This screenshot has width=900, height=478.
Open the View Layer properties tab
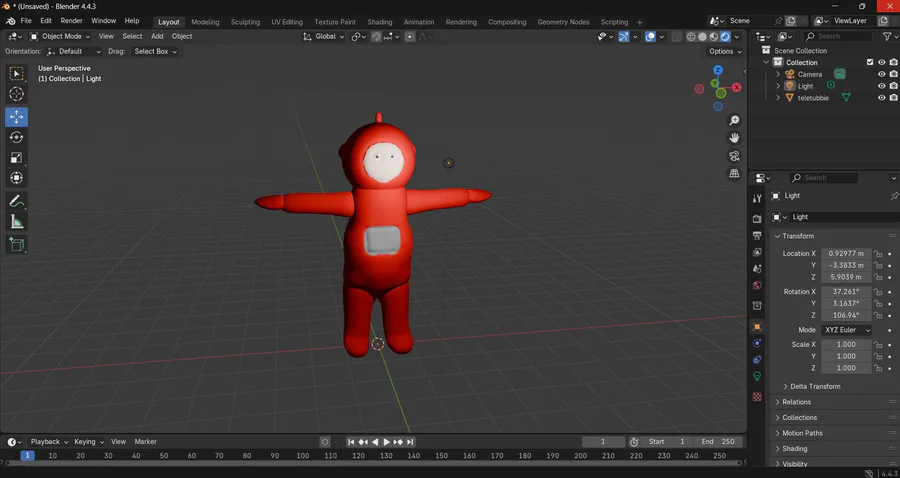pyautogui.click(x=757, y=252)
